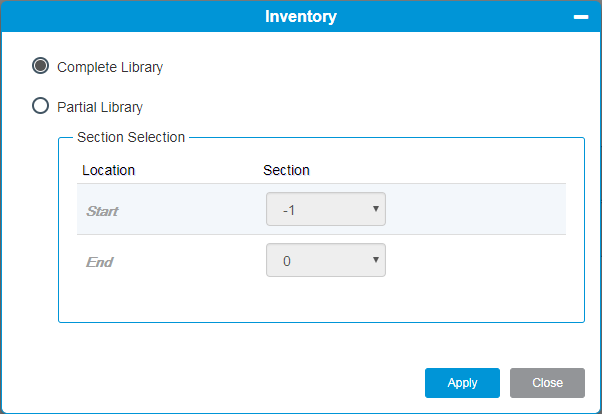This screenshot has height=414, width=602.
Task: Close the Inventory dialog using Close button
Action: (x=547, y=383)
